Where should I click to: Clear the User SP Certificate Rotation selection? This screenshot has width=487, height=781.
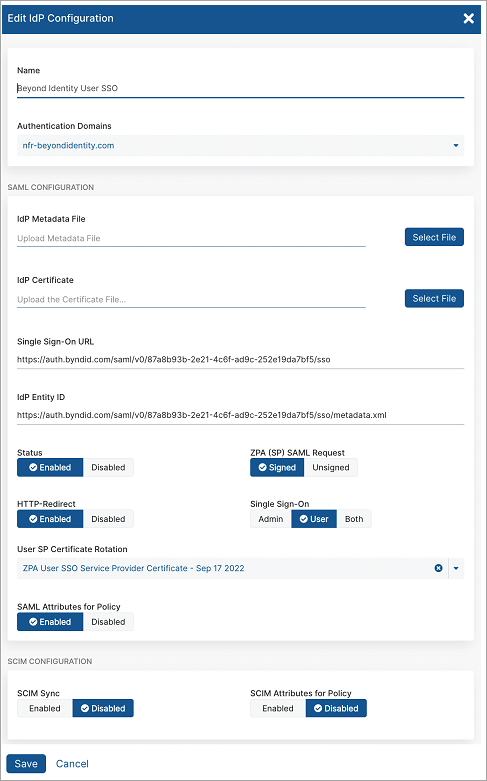pos(438,568)
